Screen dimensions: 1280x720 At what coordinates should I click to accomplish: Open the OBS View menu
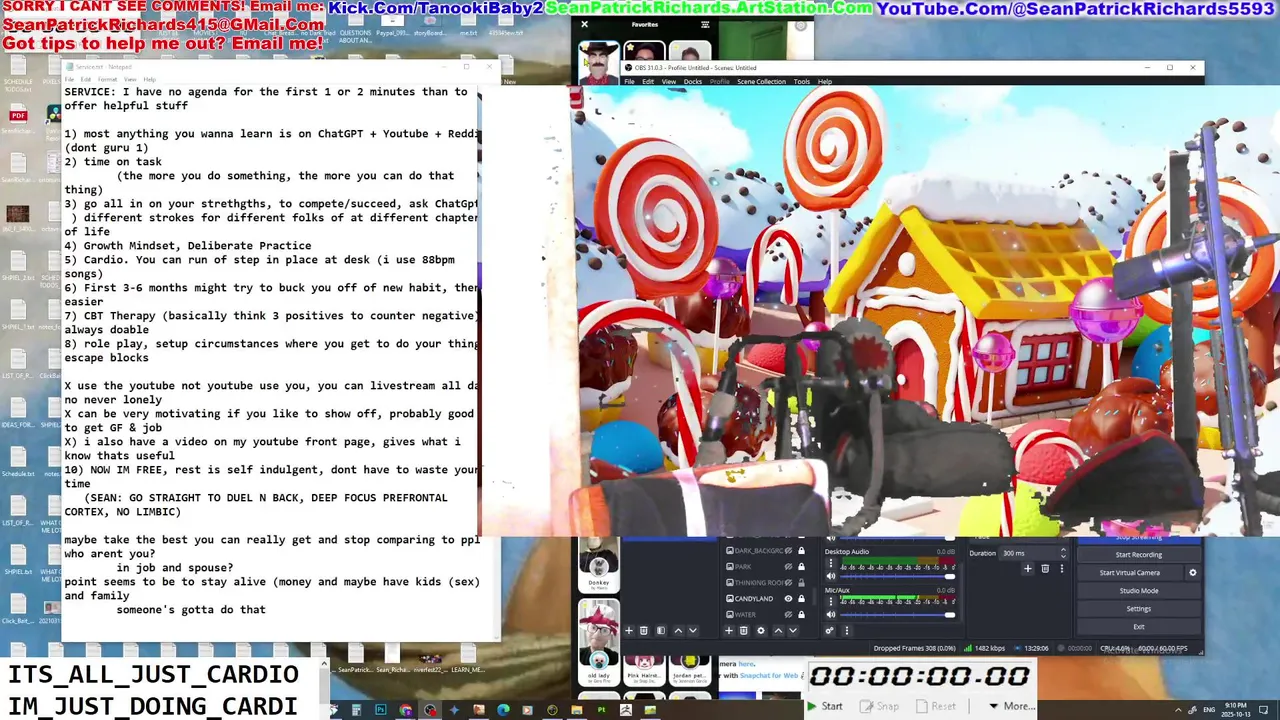[668, 81]
